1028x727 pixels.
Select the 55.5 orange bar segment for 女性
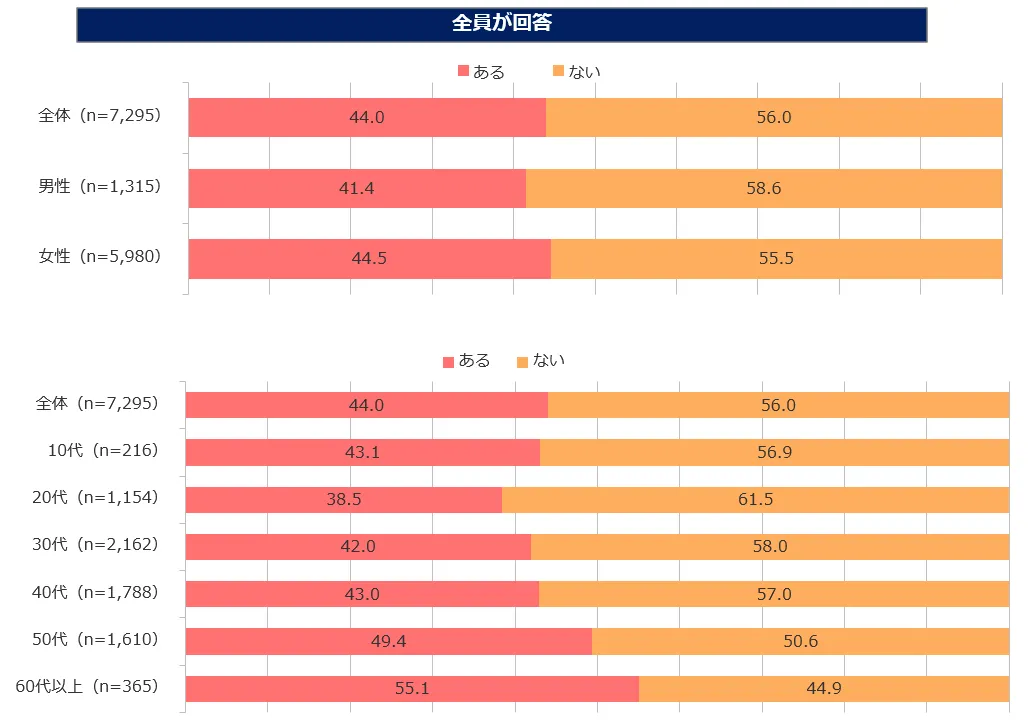point(776,258)
